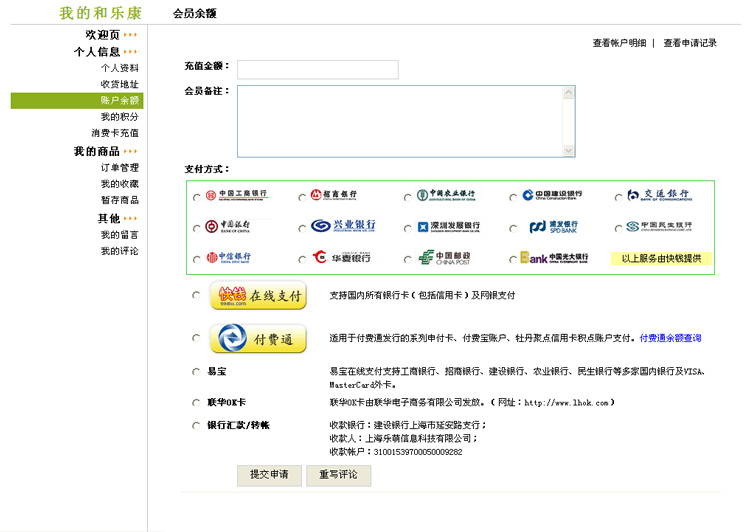The image size is (750, 532).
Task: Open 欢迎页 in the sidebar
Action: pyautogui.click(x=102, y=35)
